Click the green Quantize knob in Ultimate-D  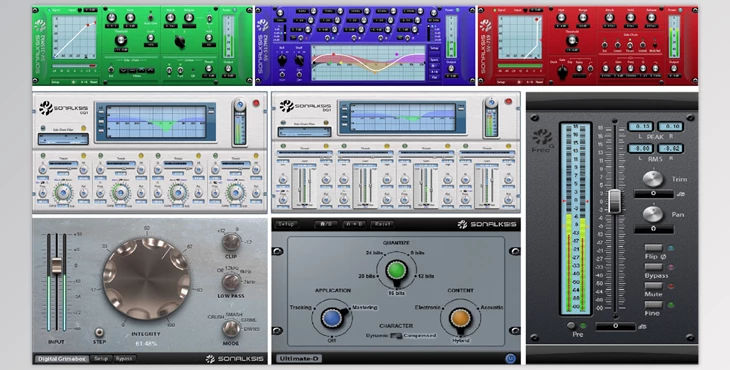pyautogui.click(x=396, y=270)
